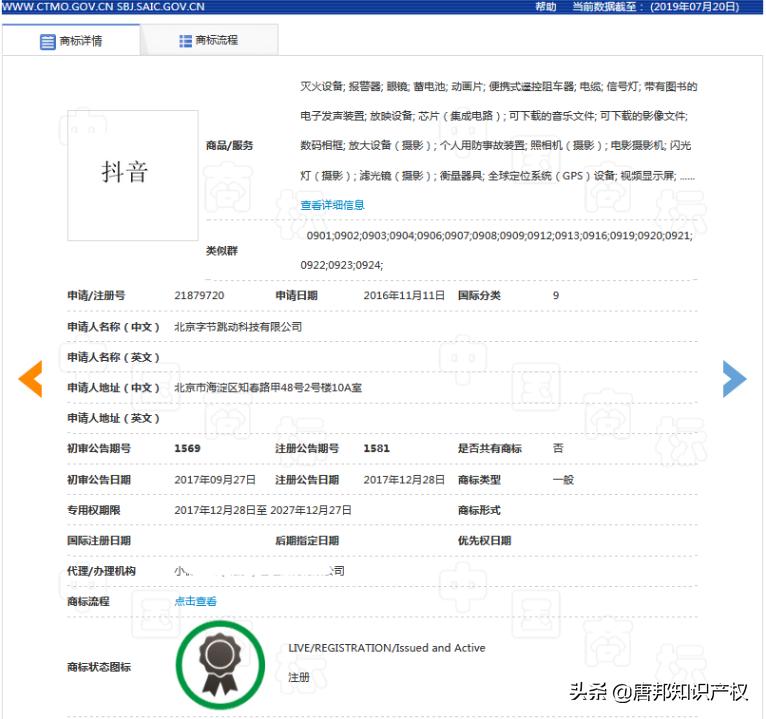The height and width of the screenshot is (719, 766).
Task: Click the green registered status badge icon
Action: (220, 665)
